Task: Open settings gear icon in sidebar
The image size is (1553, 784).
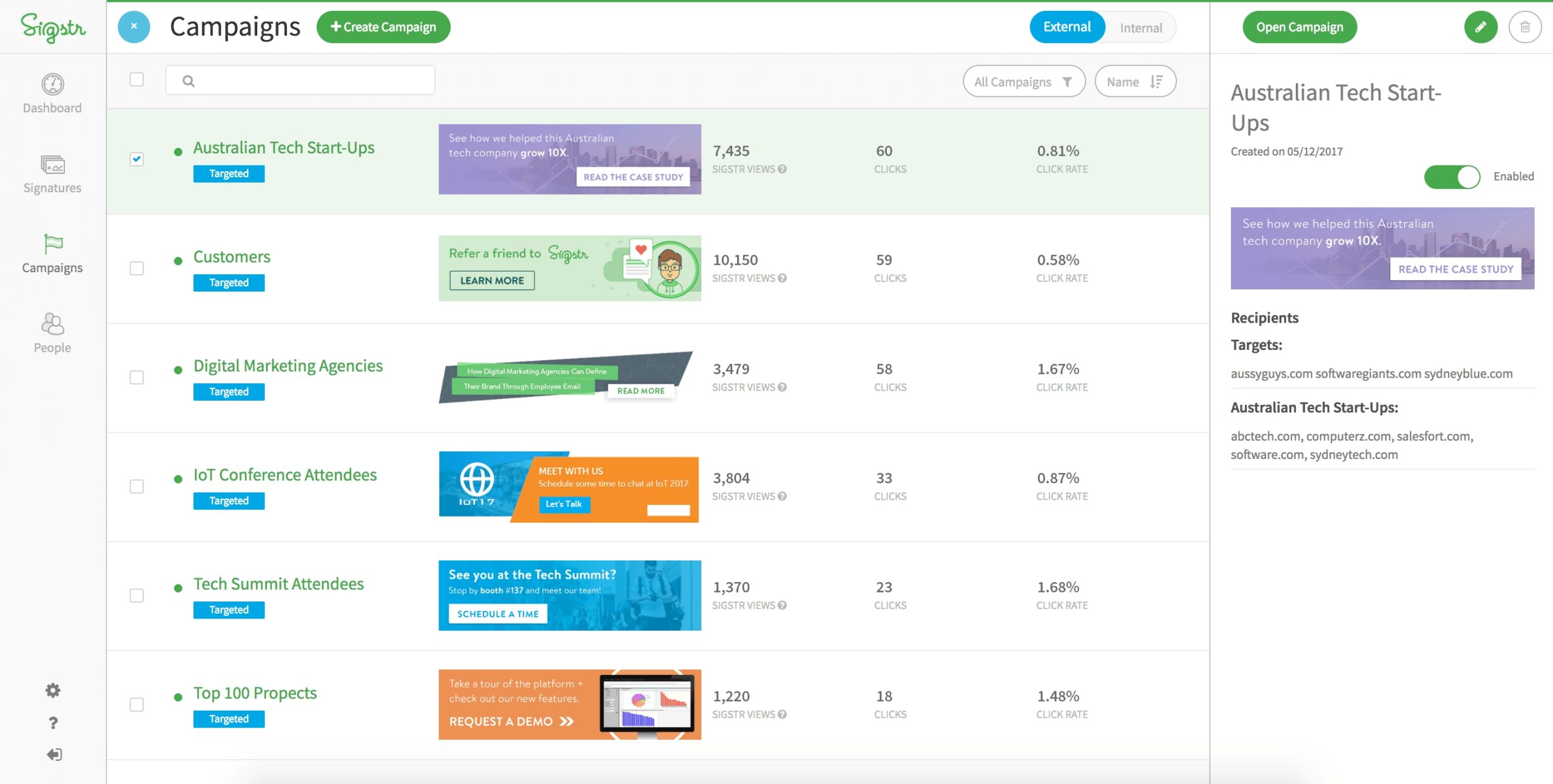Action: pyautogui.click(x=53, y=690)
